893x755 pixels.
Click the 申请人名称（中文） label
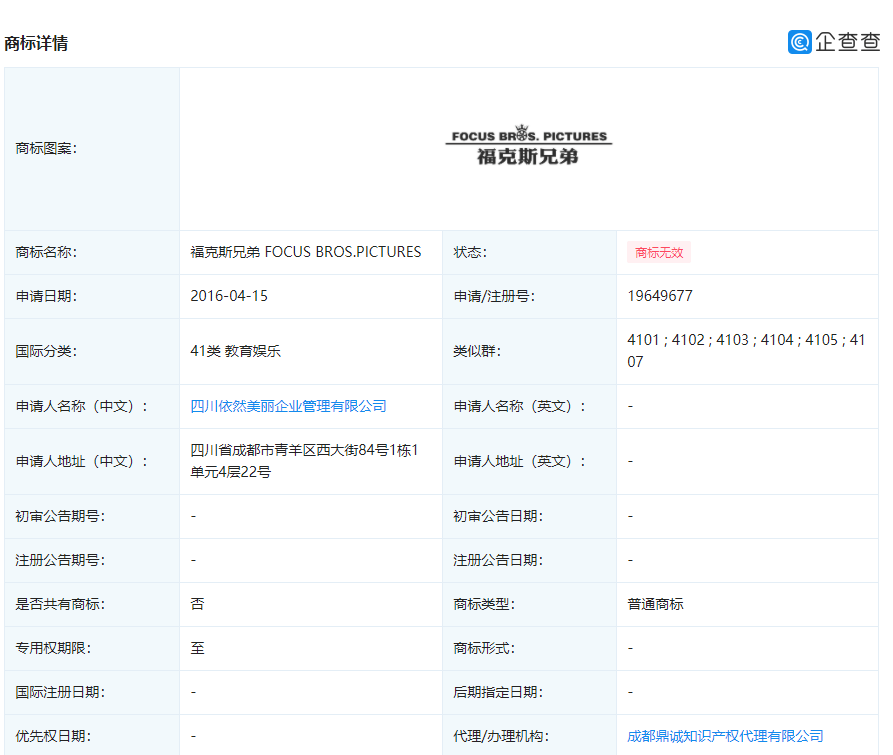tap(81, 406)
